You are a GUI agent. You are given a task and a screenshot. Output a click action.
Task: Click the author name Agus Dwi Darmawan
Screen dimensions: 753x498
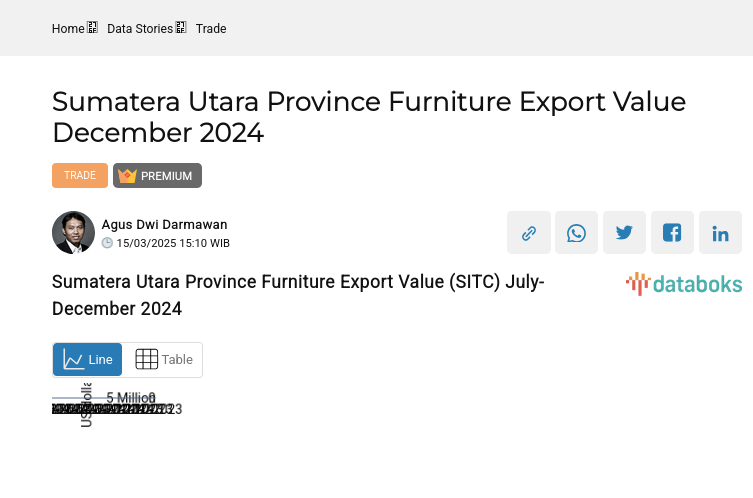click(164, 225)
